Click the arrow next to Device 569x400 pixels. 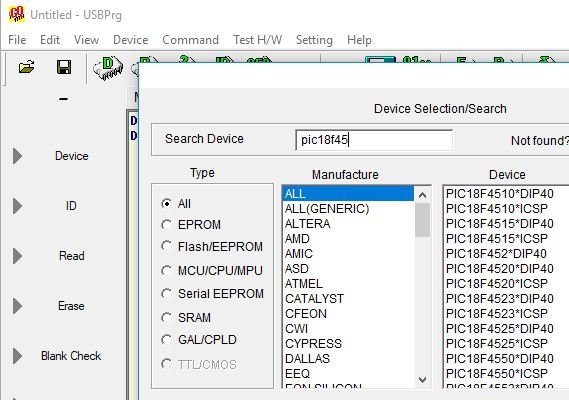coord(17,156)
